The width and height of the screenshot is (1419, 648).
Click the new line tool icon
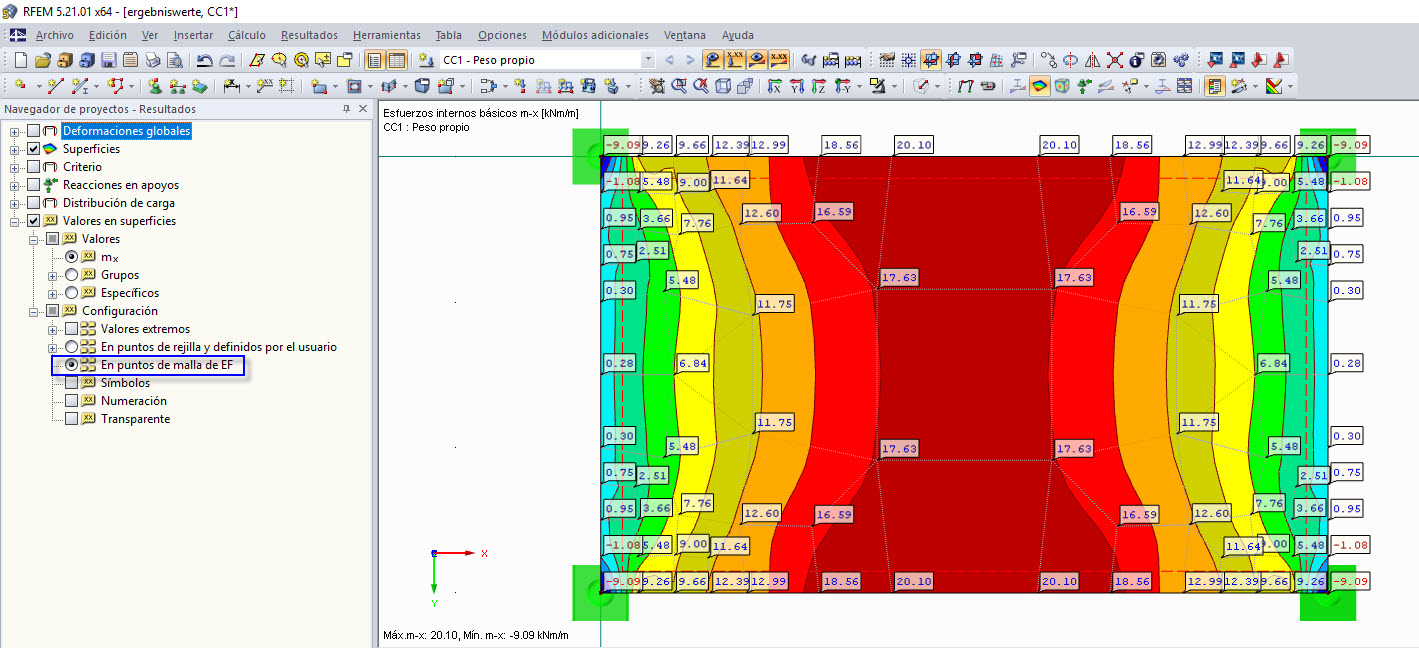[55, 86]
